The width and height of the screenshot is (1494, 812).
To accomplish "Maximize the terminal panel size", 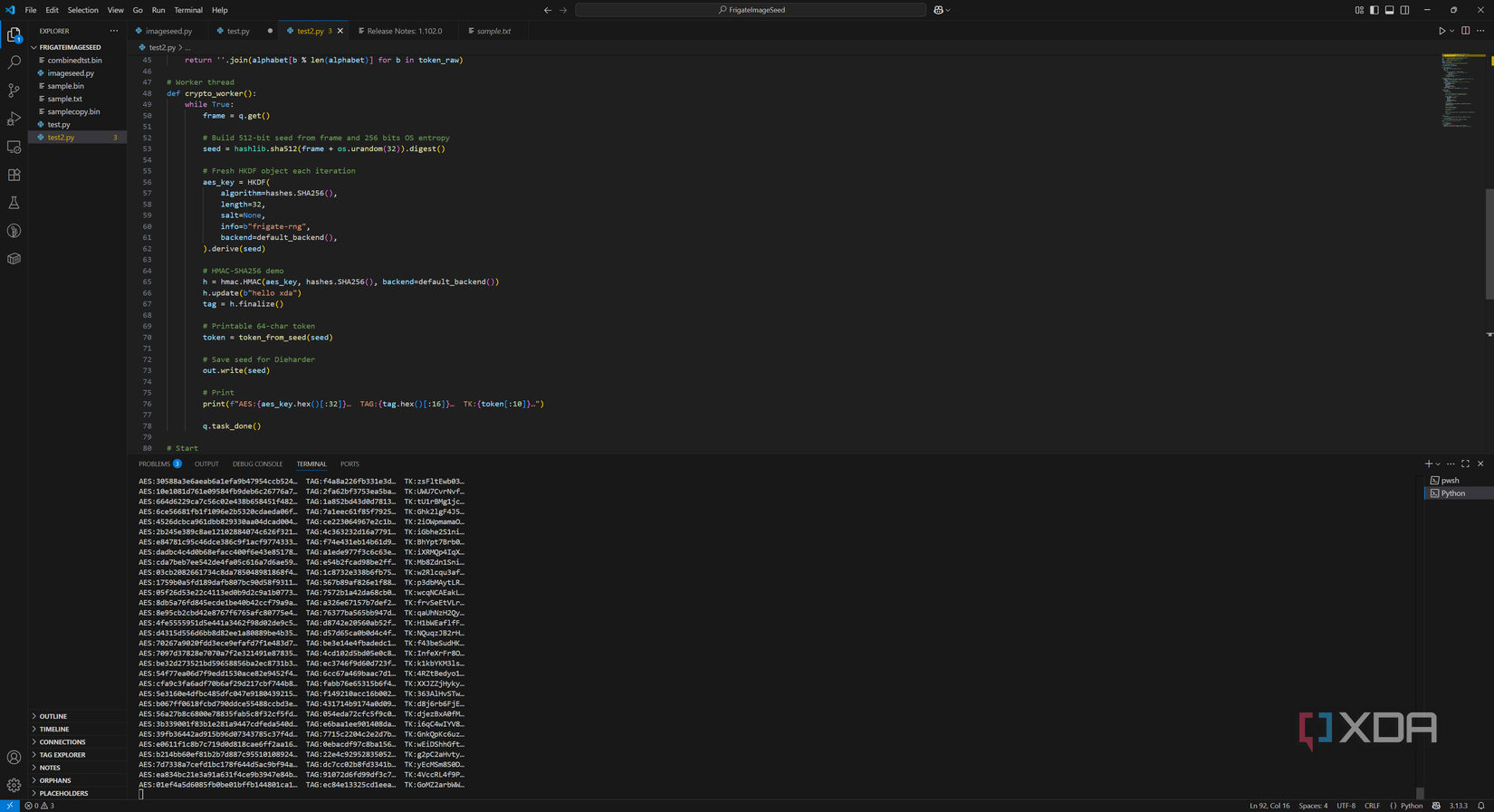I will pyautogui.click(x=1465, y=463).
